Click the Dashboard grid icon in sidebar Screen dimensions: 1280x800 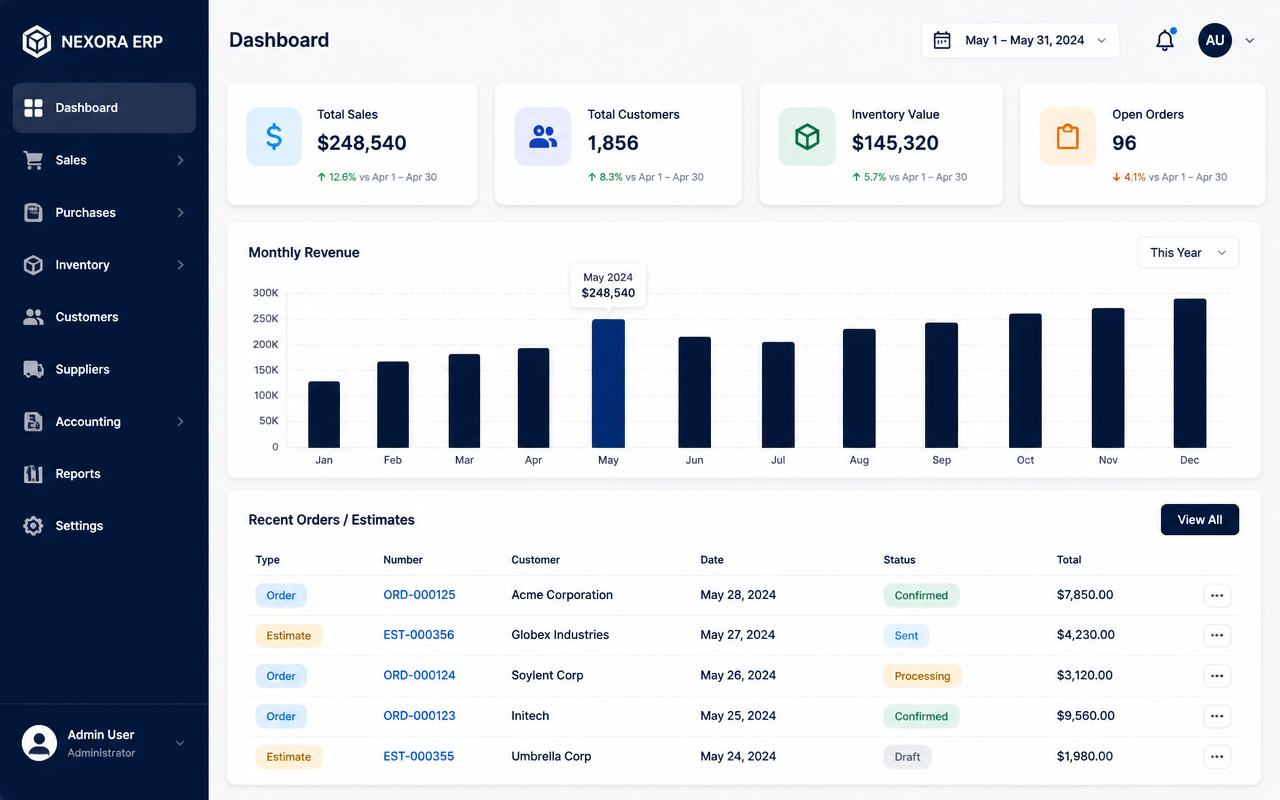(x=33, y=108)
